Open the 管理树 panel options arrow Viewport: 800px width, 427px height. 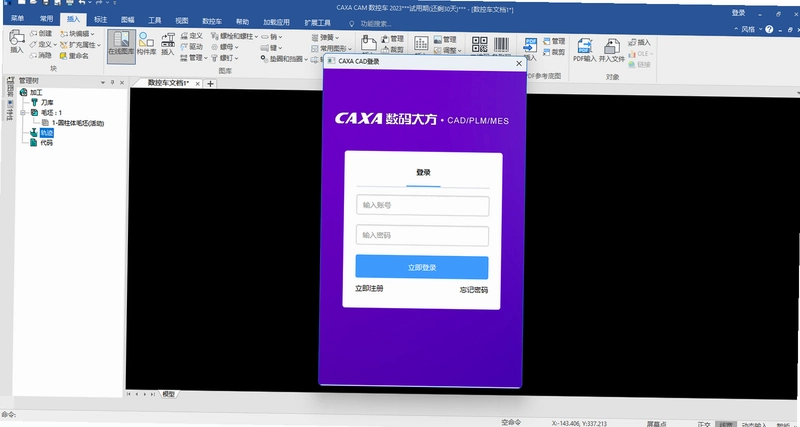[x=103, y=82]
